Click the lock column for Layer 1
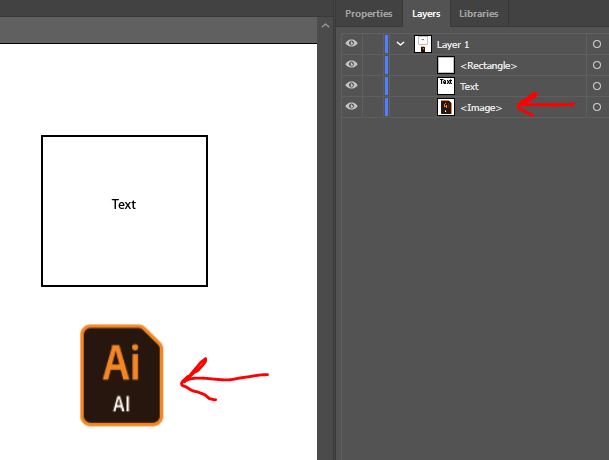The image size is (609, 460). [x=372, y=44]
